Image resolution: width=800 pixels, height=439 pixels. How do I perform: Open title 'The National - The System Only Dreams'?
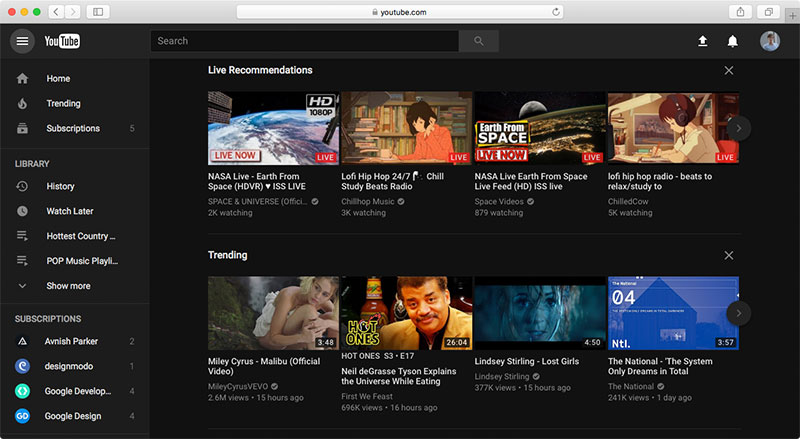point(660,366)
